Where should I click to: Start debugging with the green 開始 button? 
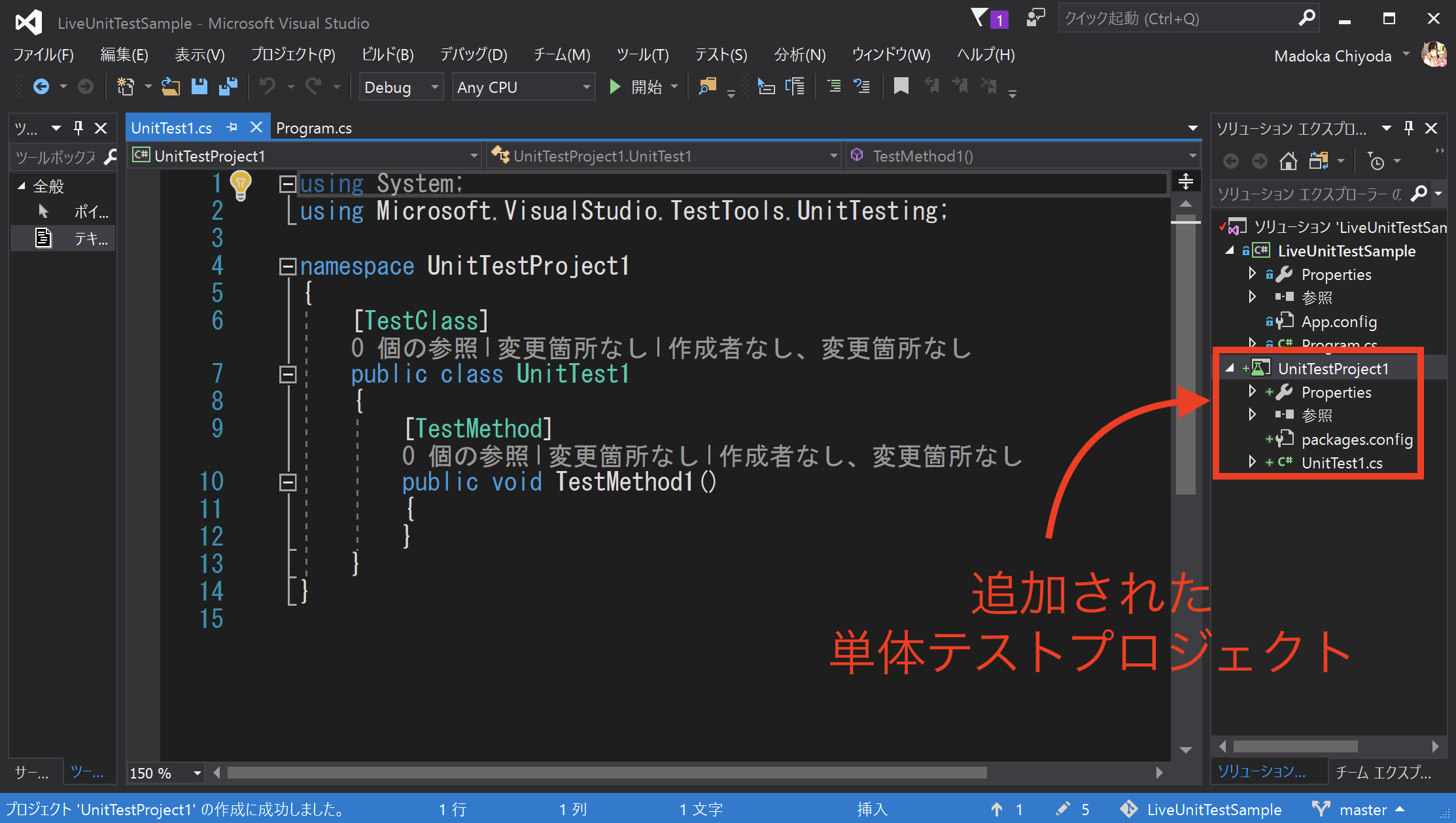point(636,86)
